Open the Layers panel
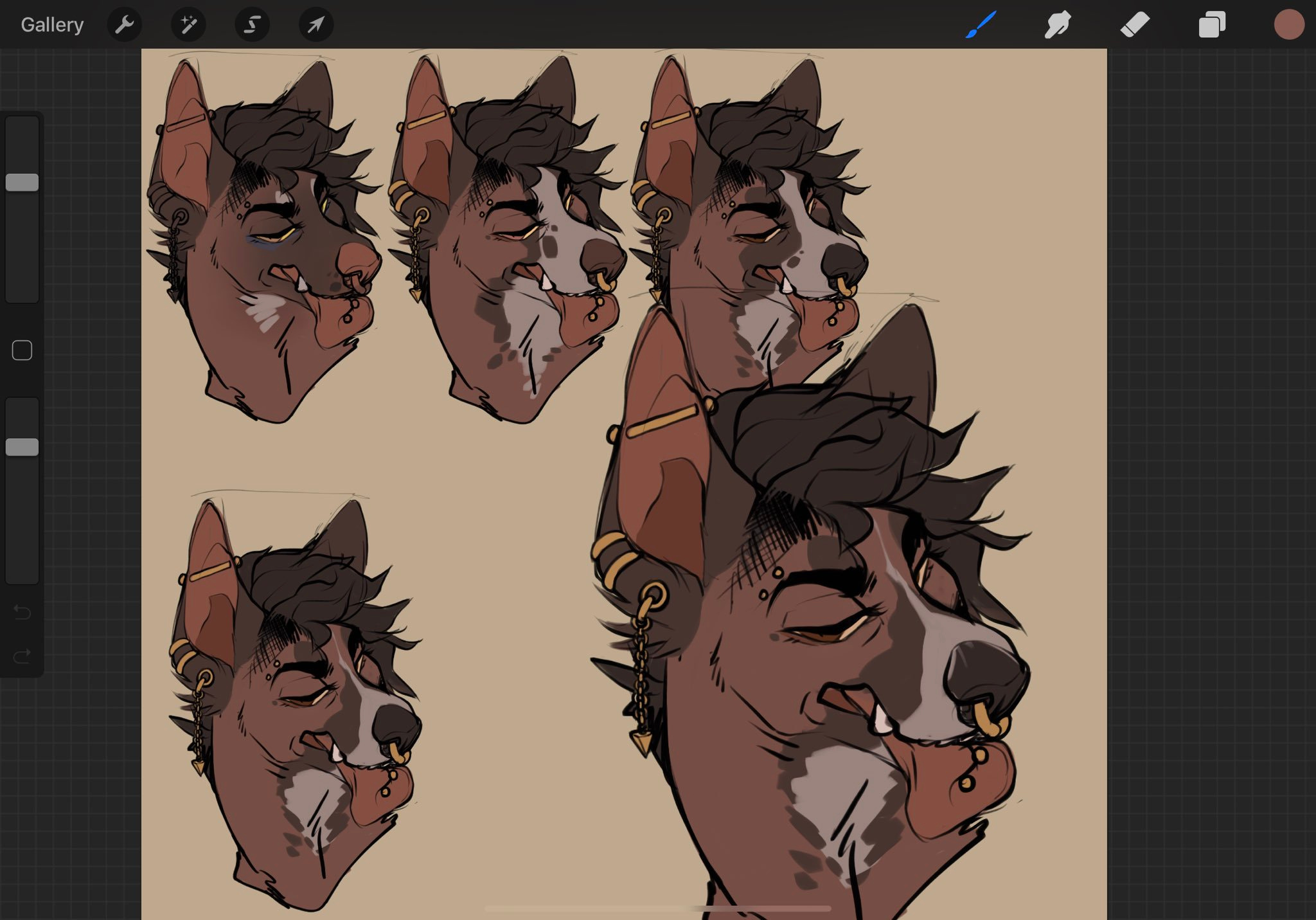The image size is (1316, 920). coord(1212,25)
